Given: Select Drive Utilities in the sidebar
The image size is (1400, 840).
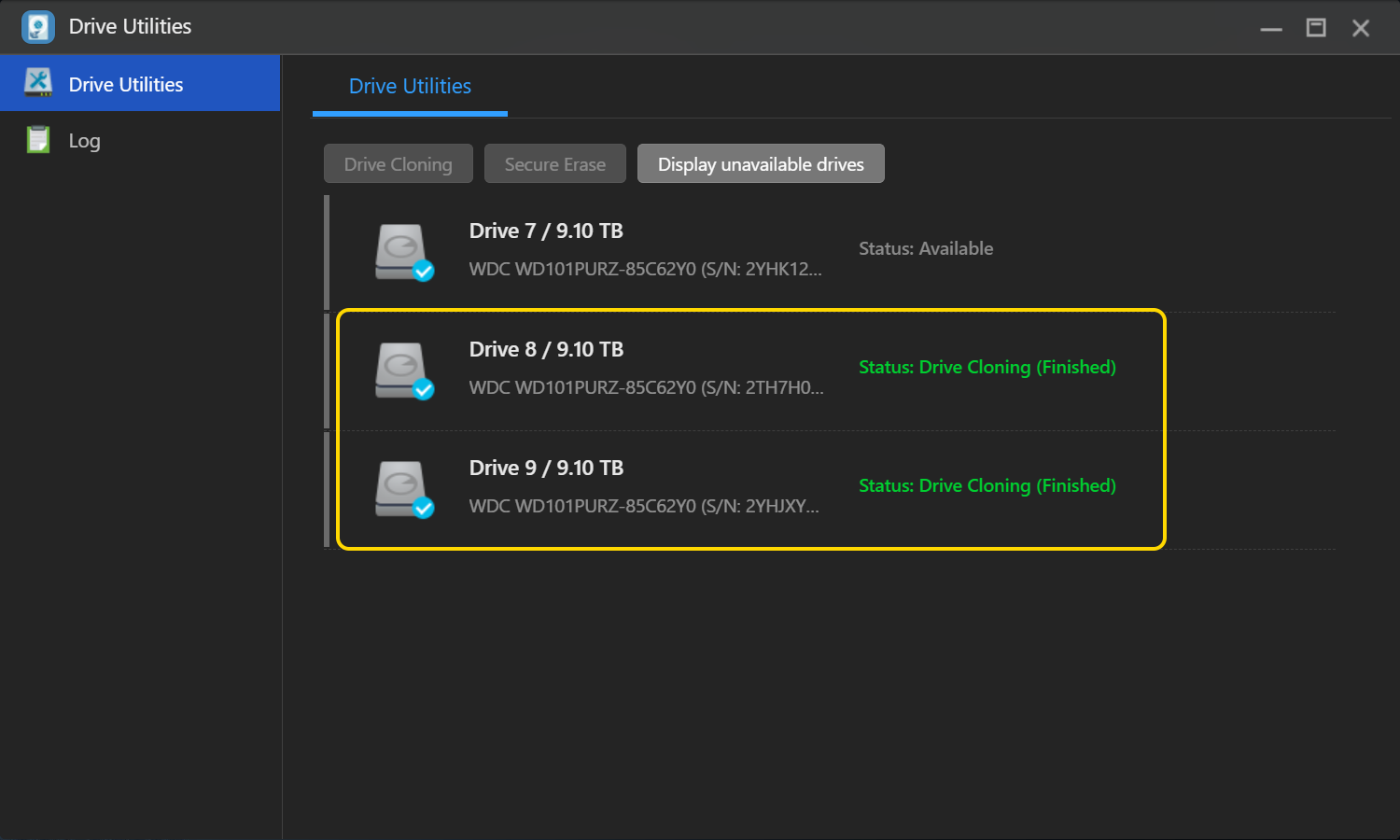Looking at the screenshot, I should (x=140, y=83).
